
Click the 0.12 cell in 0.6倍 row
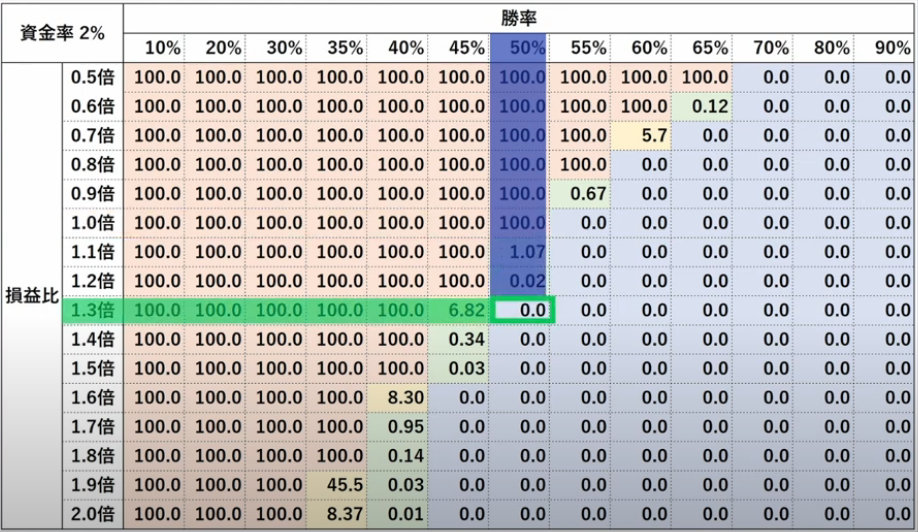pos(703,107)
